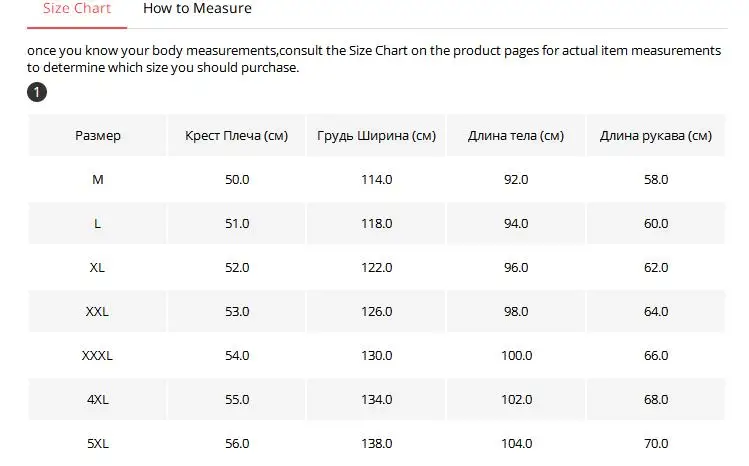The image size is (749, 466).
Task: Select the XXL size row label
Action: coord(97,311)
